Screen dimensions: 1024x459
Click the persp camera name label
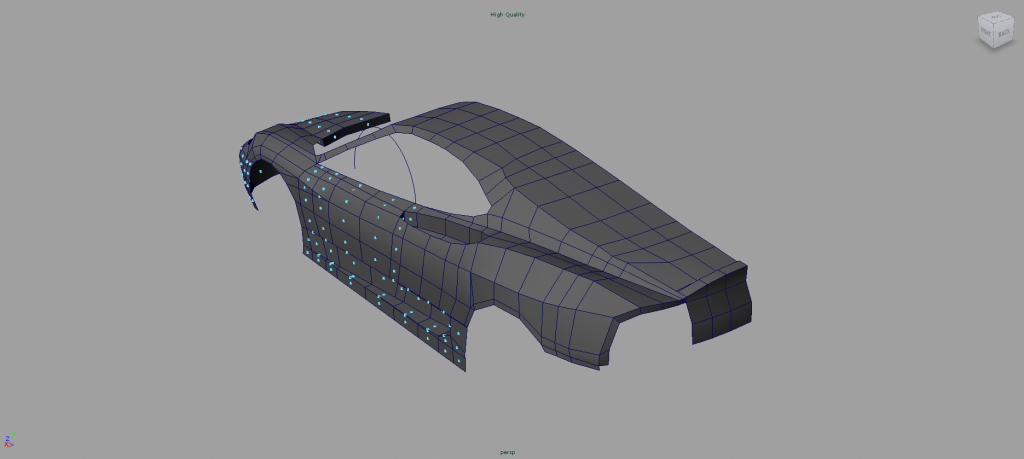507,452
